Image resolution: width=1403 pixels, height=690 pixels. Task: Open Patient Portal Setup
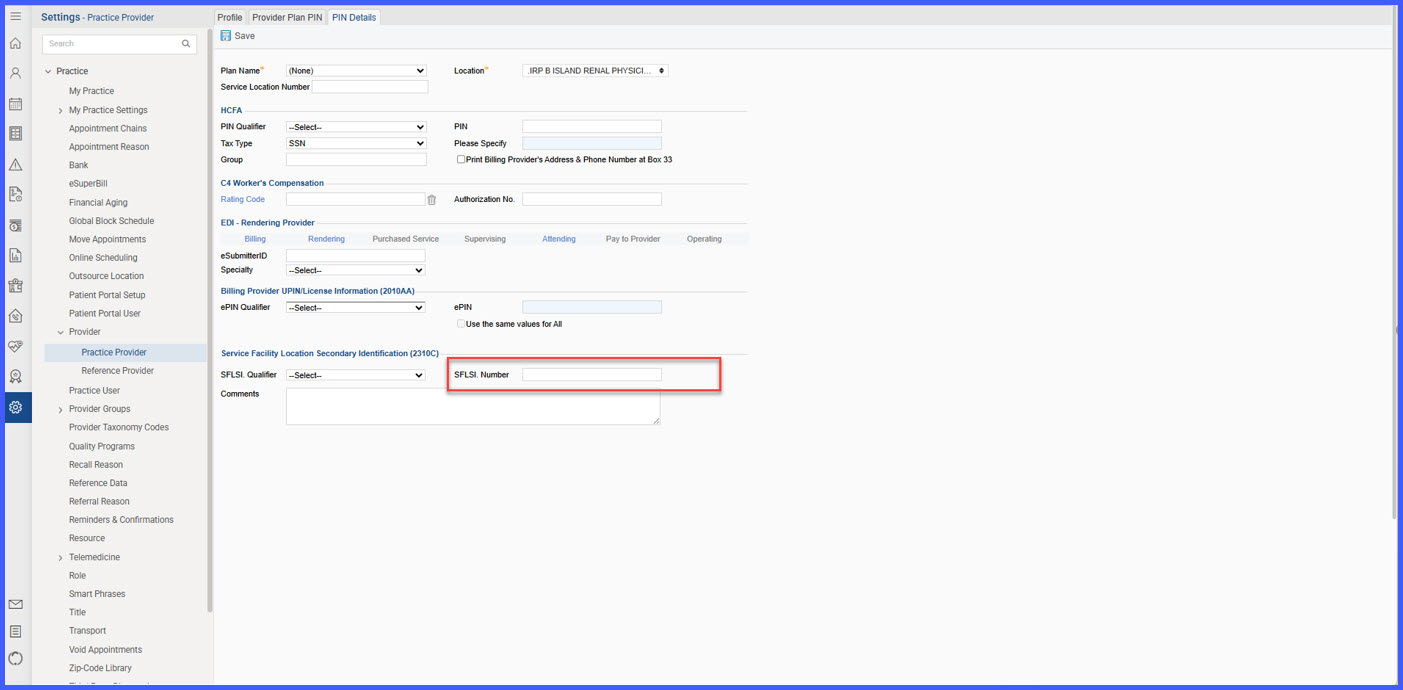(x=107, y=295)
